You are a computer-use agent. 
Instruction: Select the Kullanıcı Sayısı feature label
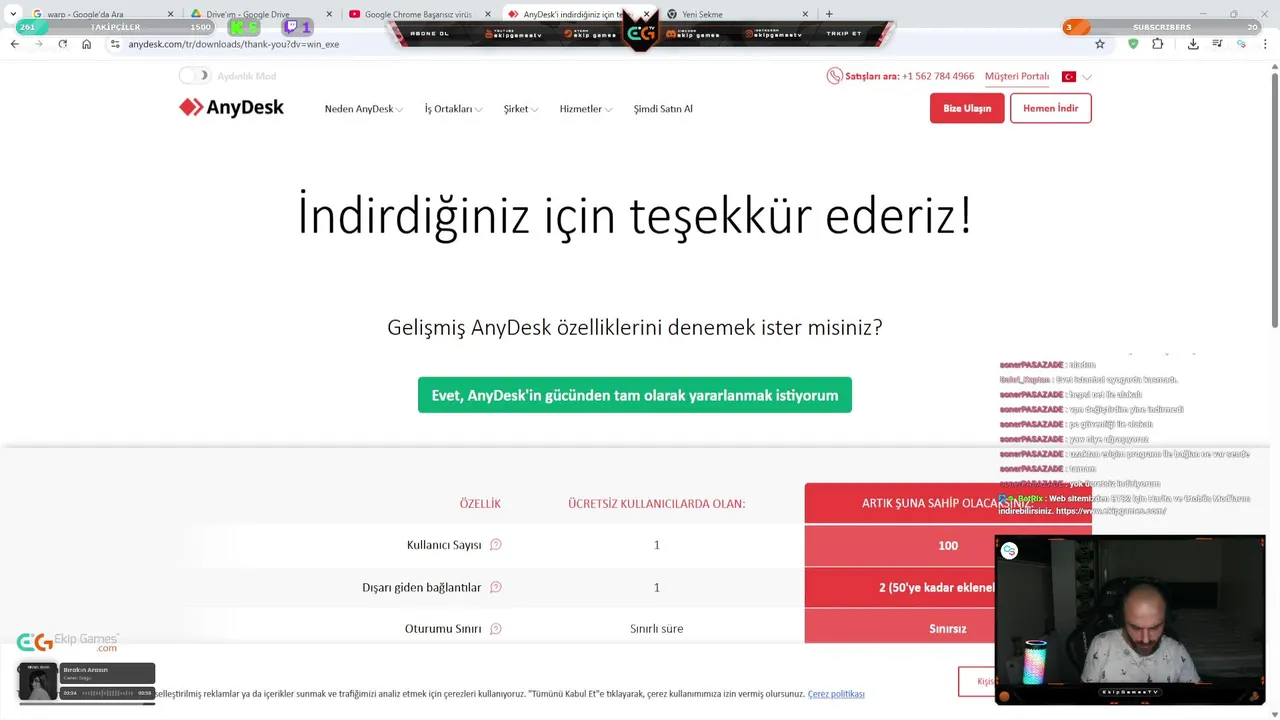coord(444,545)
